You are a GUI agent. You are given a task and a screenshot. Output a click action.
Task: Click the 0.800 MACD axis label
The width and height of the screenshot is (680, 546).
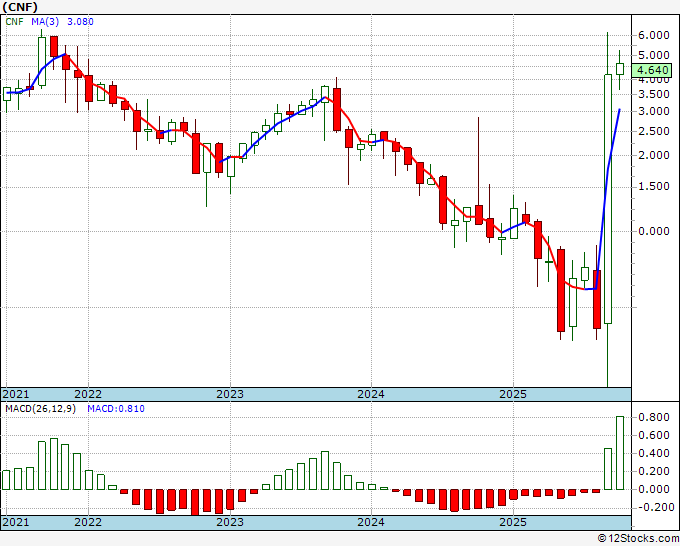(654, 418)
